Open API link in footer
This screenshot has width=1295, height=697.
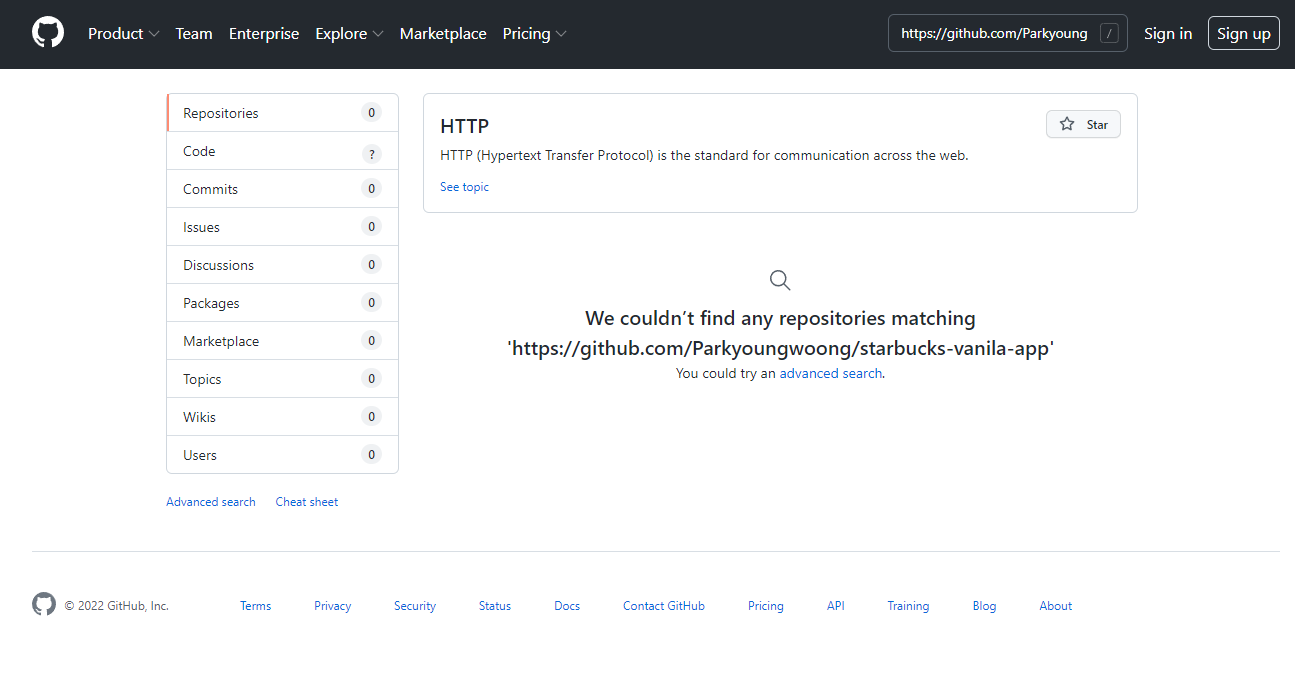click(836, 606)
